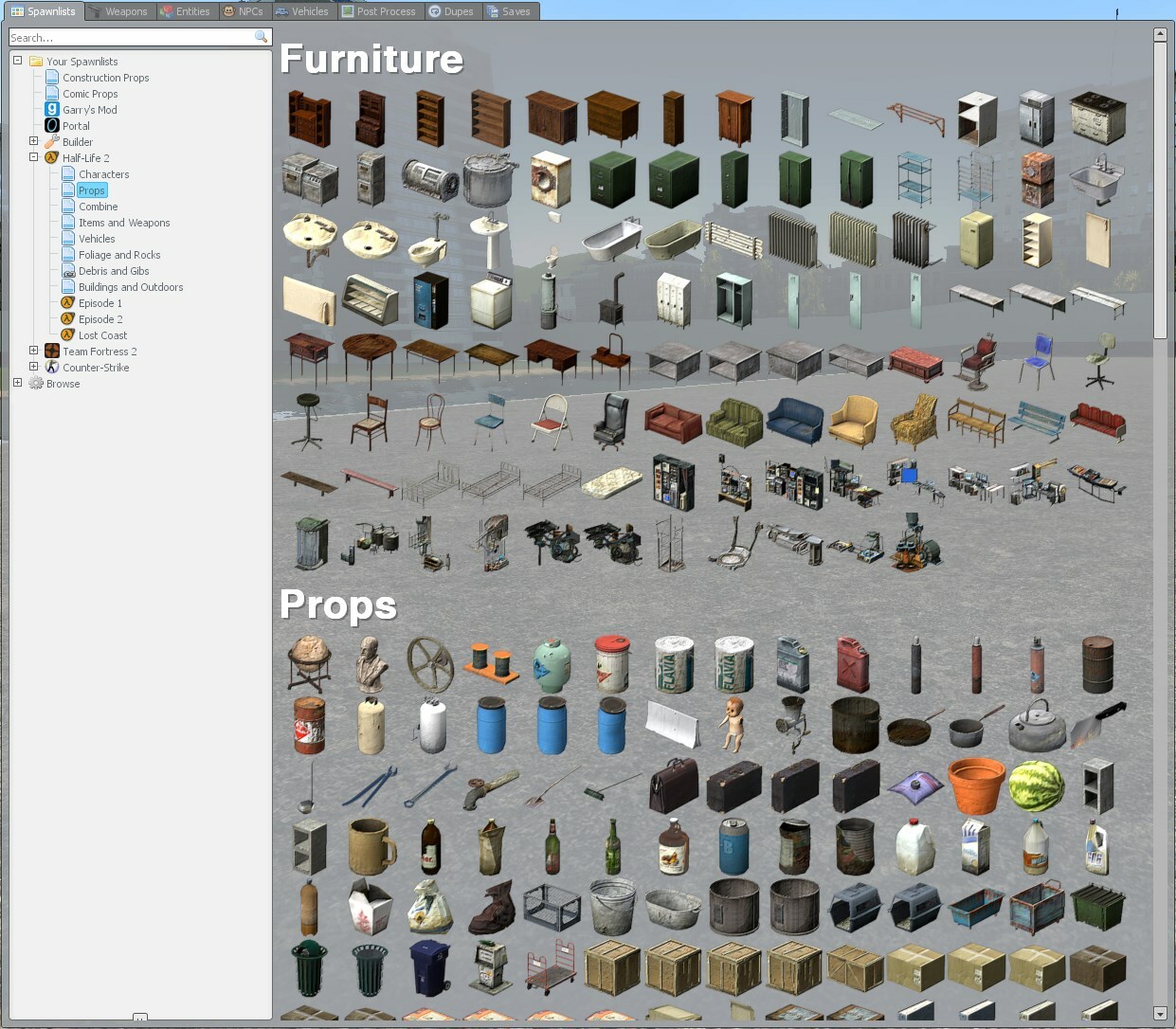Screen dimensions: 1176x1029
Task: Collapse the Your Spawnlists tree
Action: [x=17, y=60]
